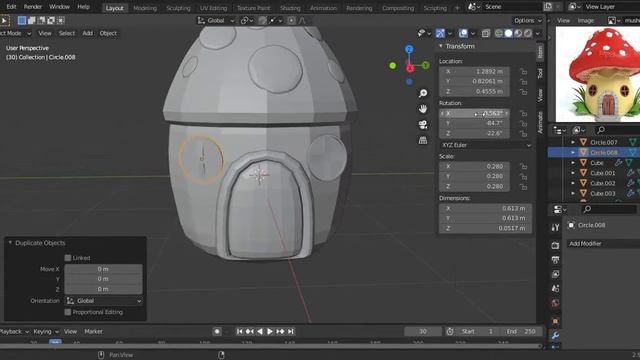Lock the Location X value

523,71
